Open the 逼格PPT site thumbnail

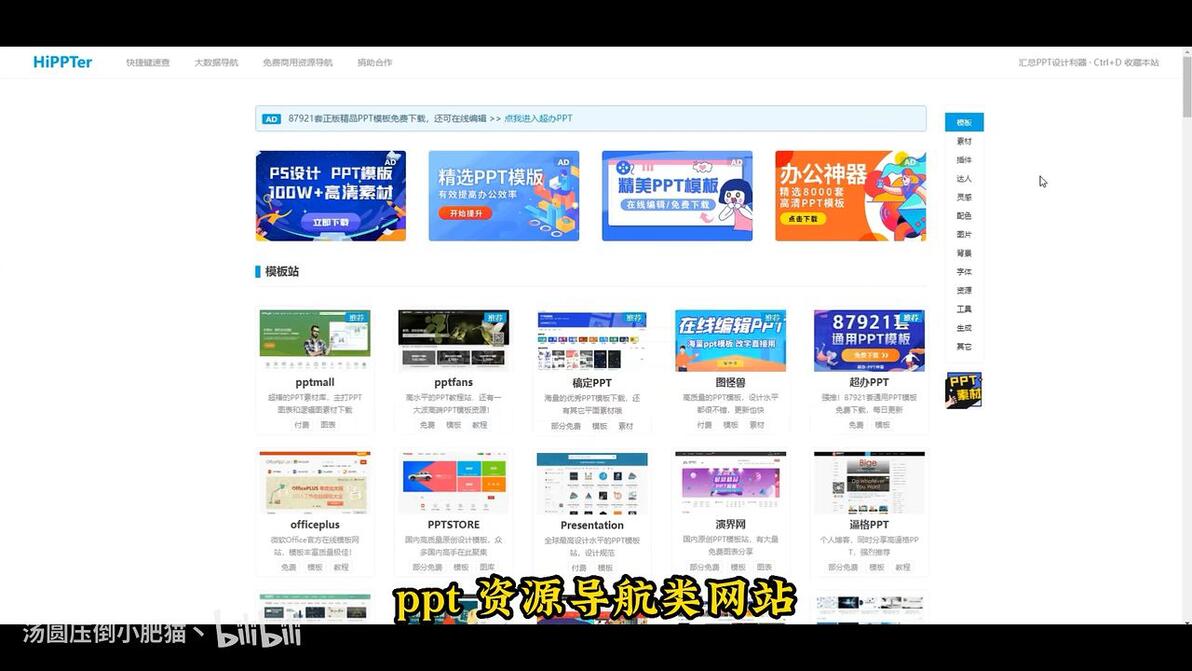pos(869,482)
